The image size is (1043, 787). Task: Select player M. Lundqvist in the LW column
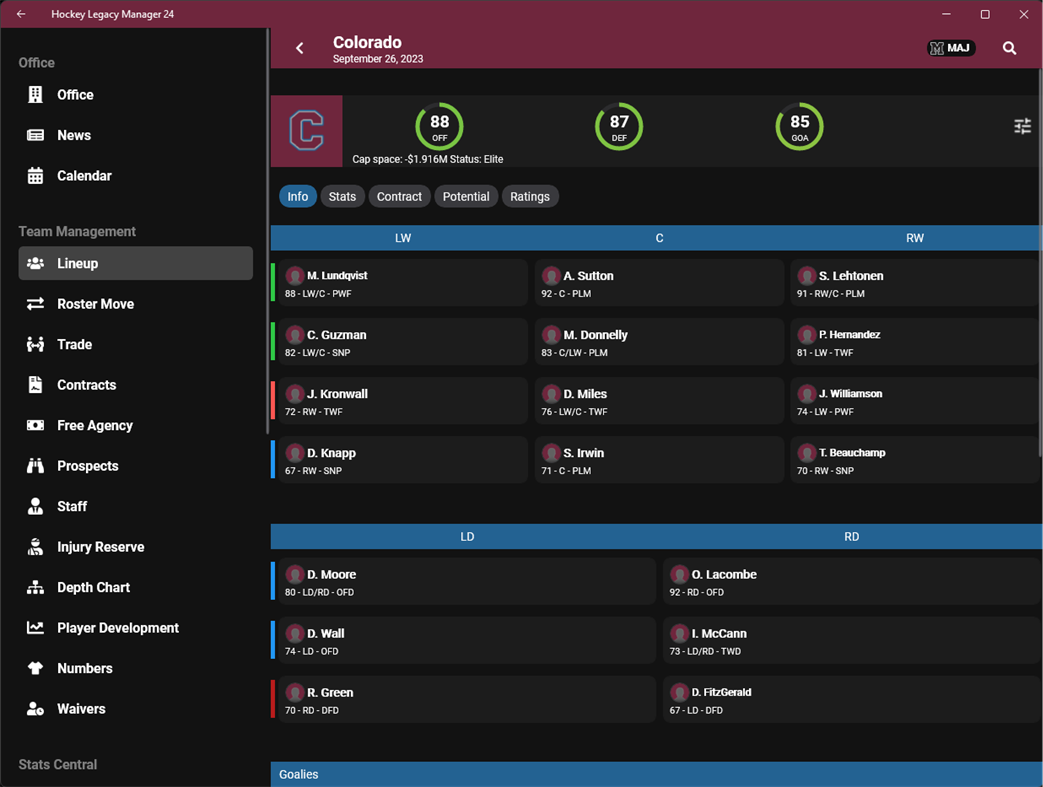(x=400, y=283)
